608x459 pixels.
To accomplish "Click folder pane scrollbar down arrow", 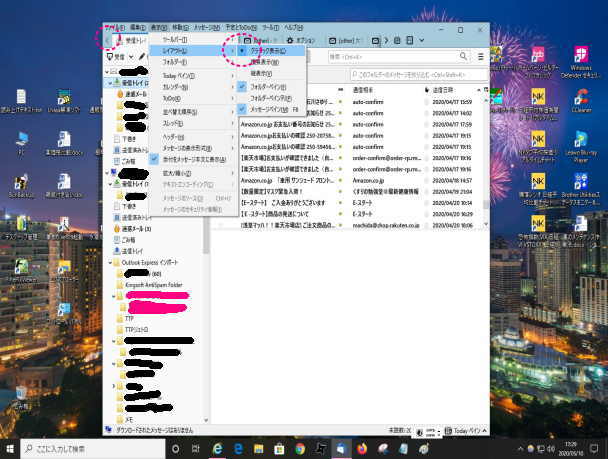I will coord(206,420).
